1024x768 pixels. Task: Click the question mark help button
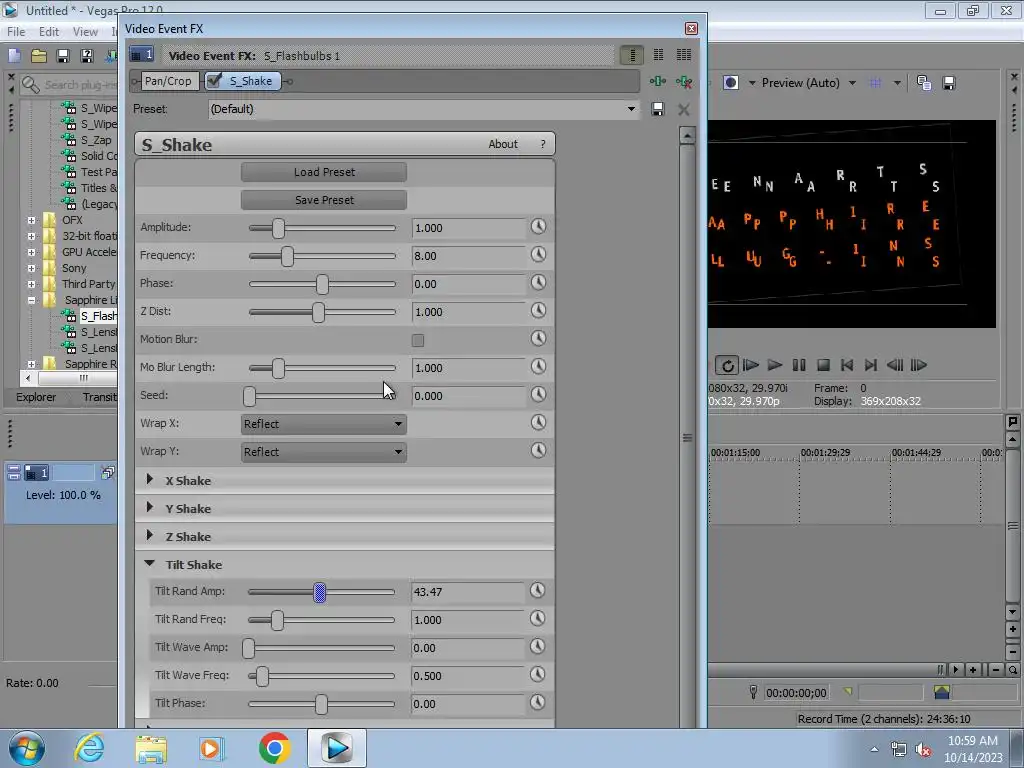[x=543, y=144]
